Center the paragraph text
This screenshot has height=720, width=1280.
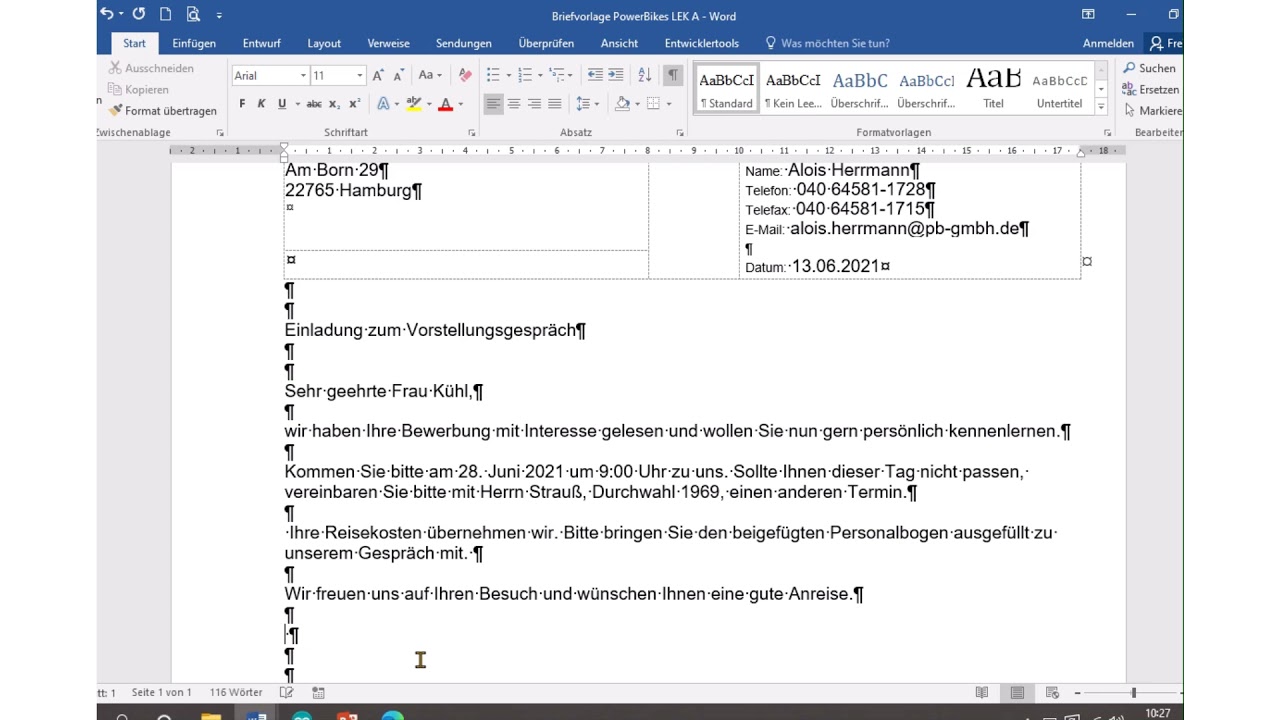pos(514,104)
